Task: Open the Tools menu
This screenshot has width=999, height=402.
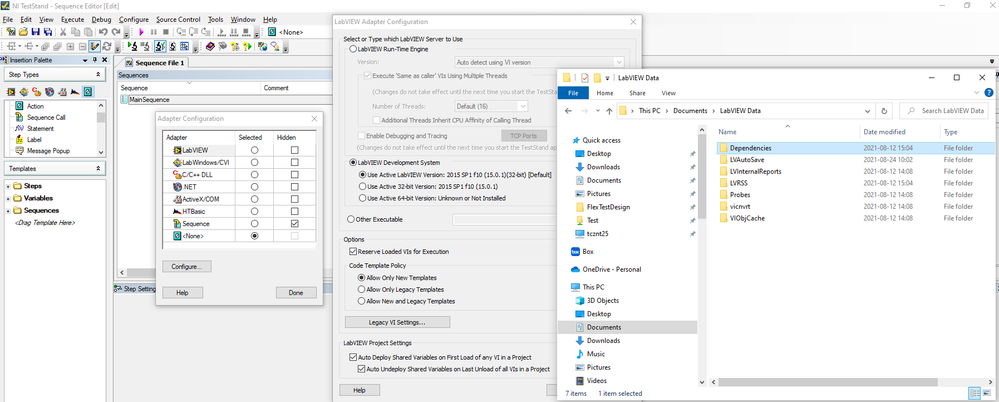Action: pyautogui.click(x=216, y=20)
